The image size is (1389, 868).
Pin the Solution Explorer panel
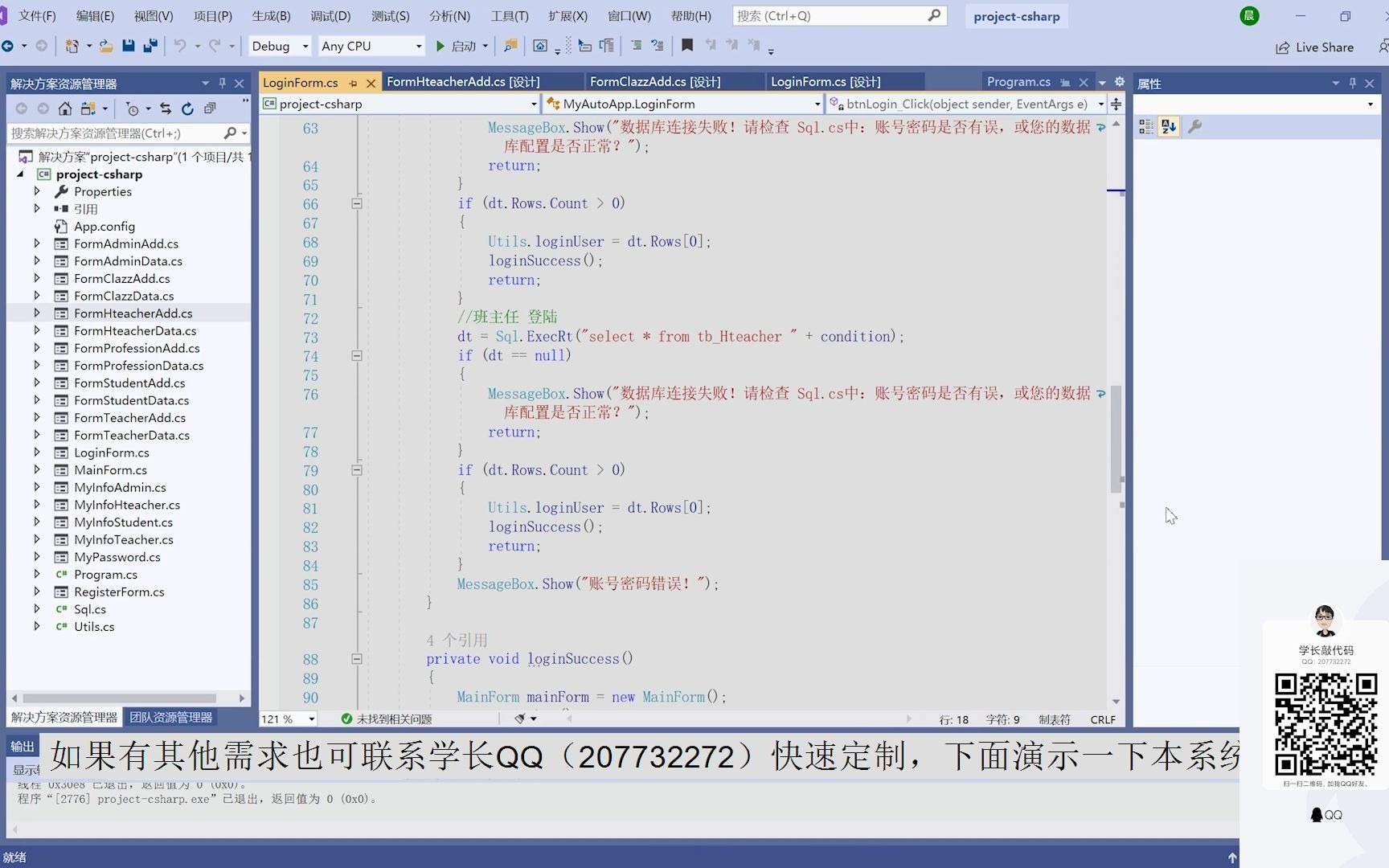click(x=222, y=83)
